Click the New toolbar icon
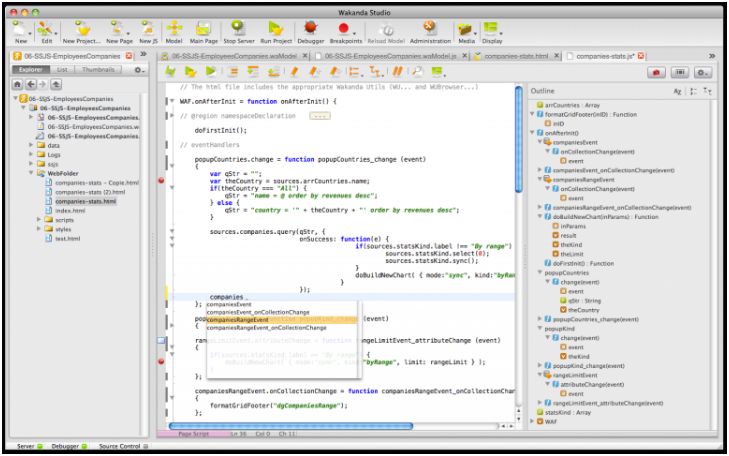This screenshot has width=729, height=456. coord(20,29)
